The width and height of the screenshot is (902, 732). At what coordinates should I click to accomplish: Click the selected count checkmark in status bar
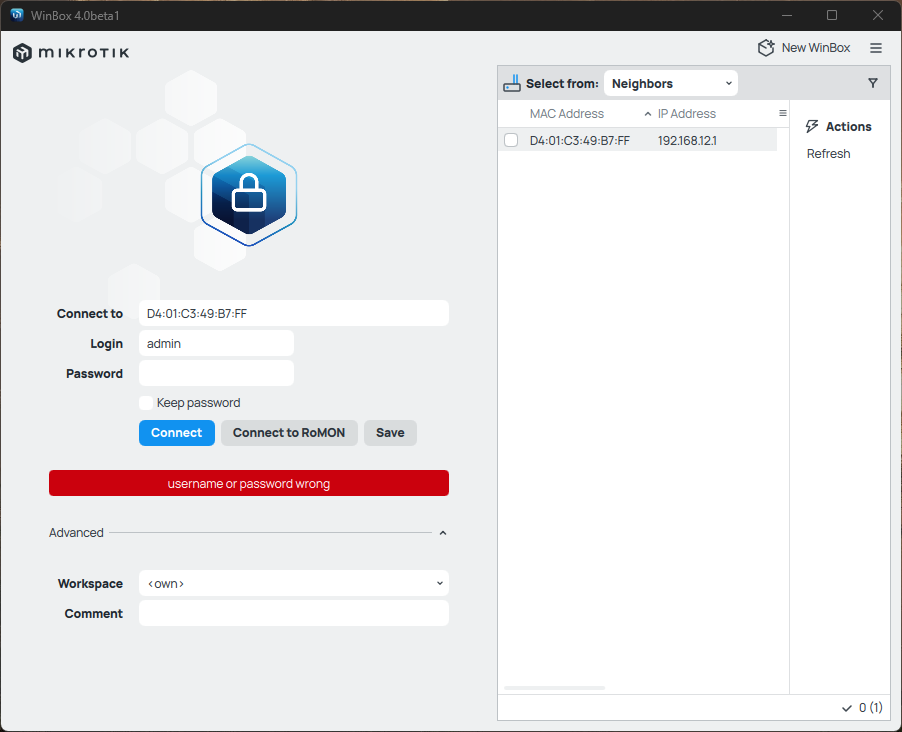(x=847, y=708)
